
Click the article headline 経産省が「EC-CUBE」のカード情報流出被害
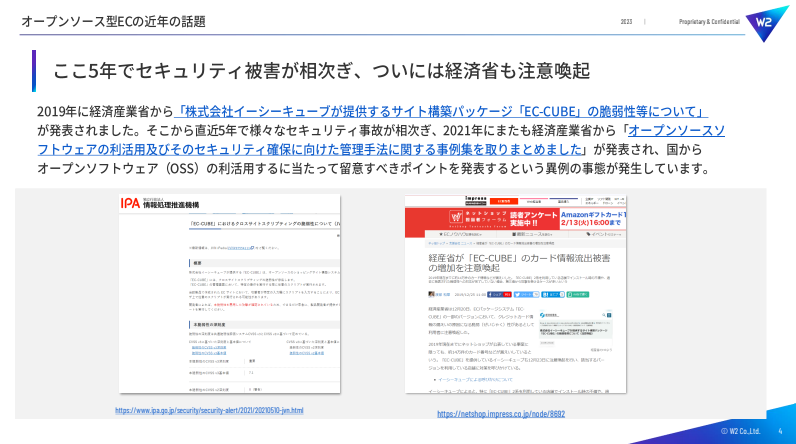click(519, 262)
